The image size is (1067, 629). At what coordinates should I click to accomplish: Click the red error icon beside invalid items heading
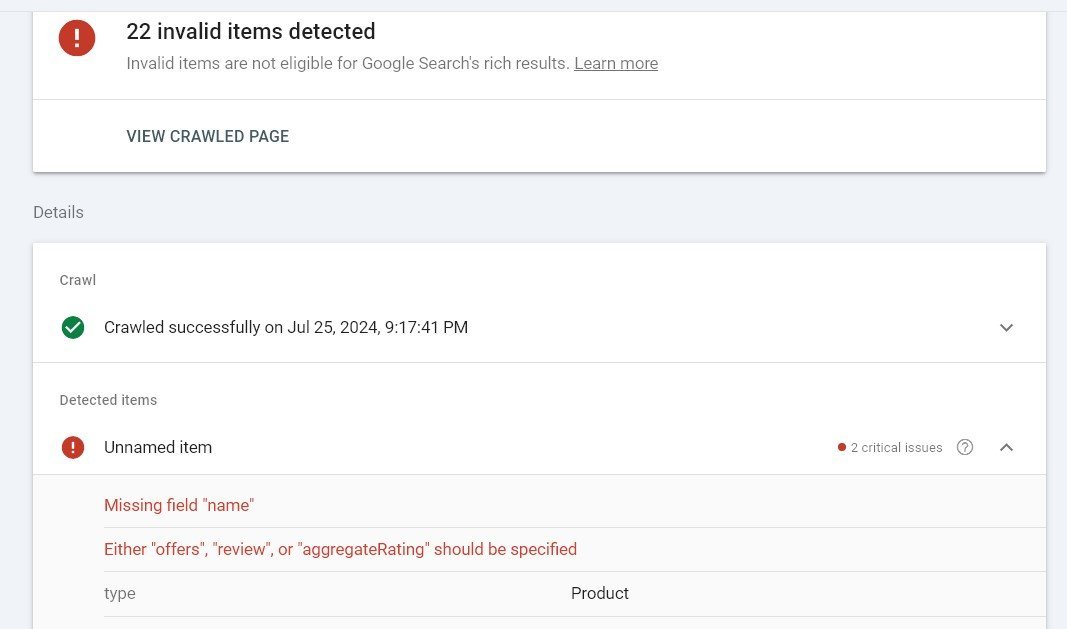(77, 39)
